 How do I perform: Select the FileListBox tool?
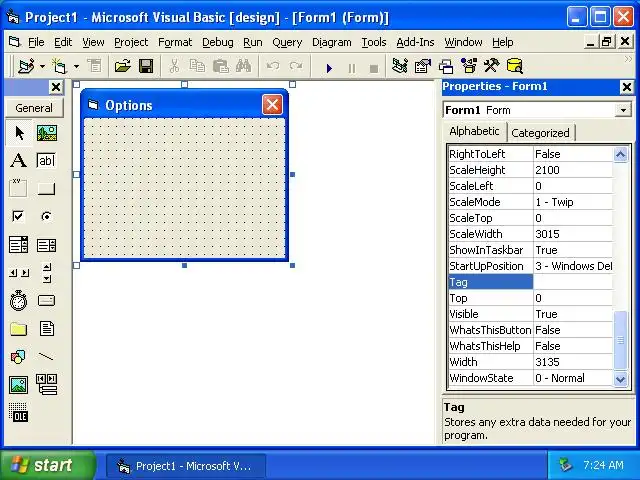click(x=47, y=329)
